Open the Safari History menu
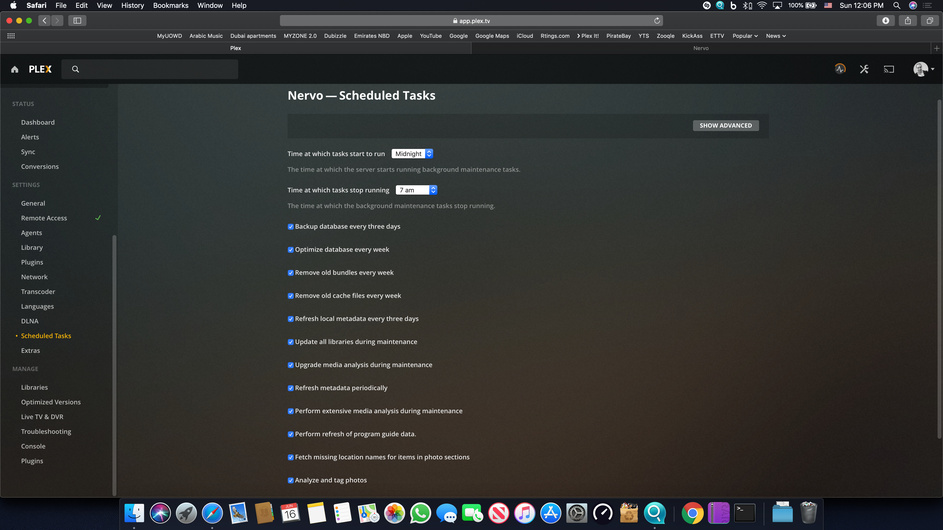Viewport: 943px width, 530px height. click(132, 5)
